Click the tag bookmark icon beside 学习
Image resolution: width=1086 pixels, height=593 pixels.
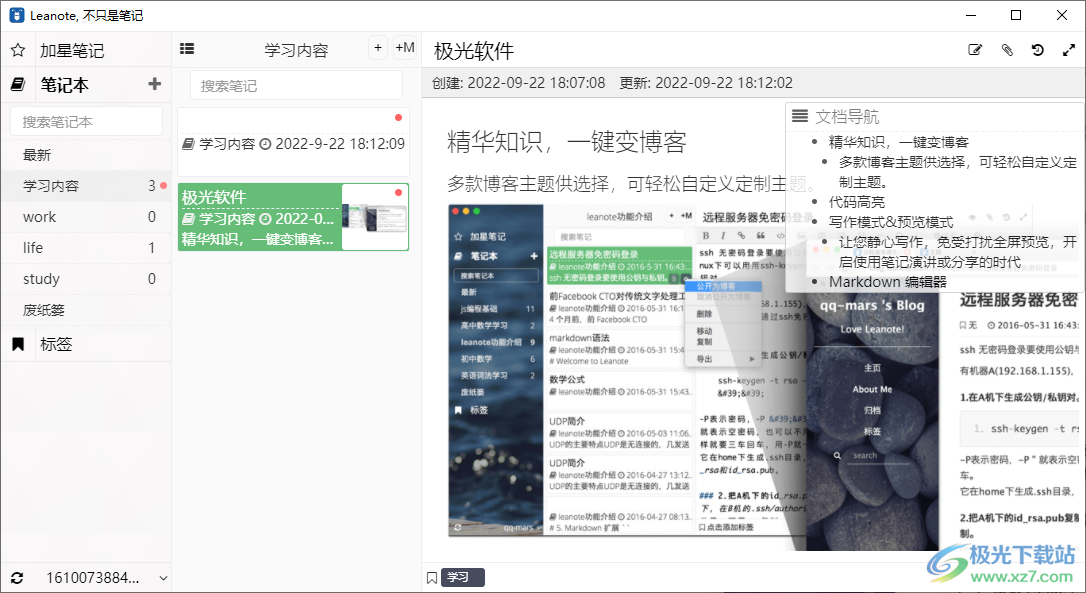(x=431, y=578)
